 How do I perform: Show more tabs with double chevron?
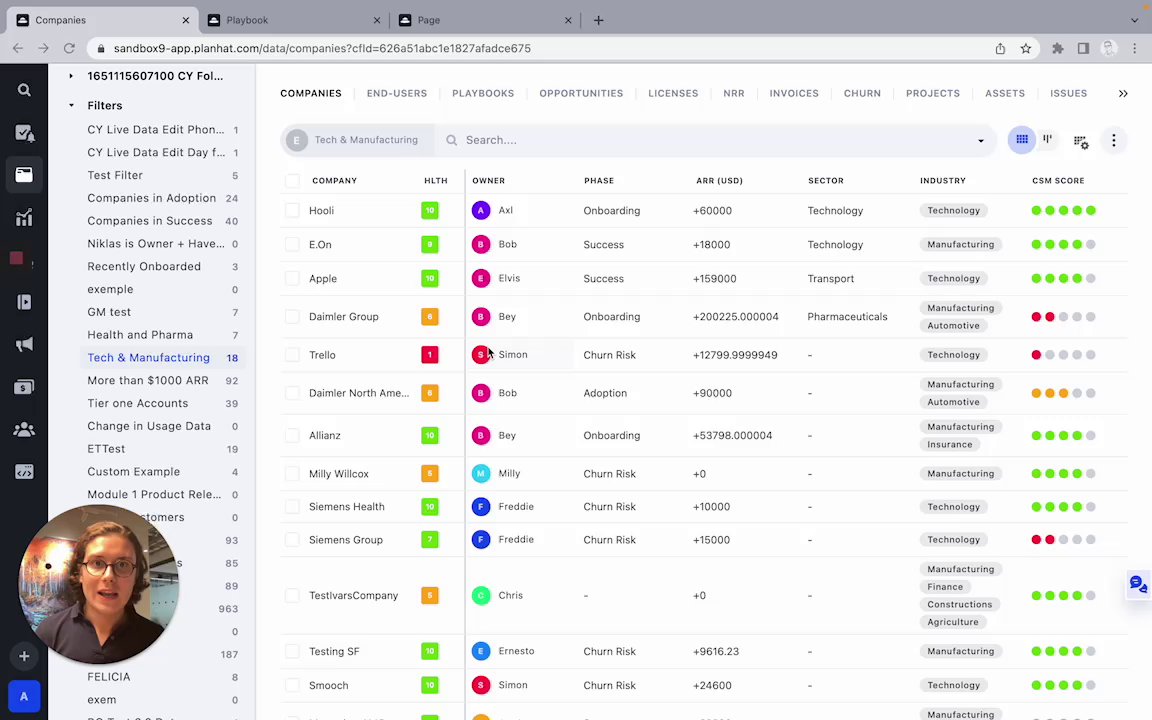coord(1123,93)
